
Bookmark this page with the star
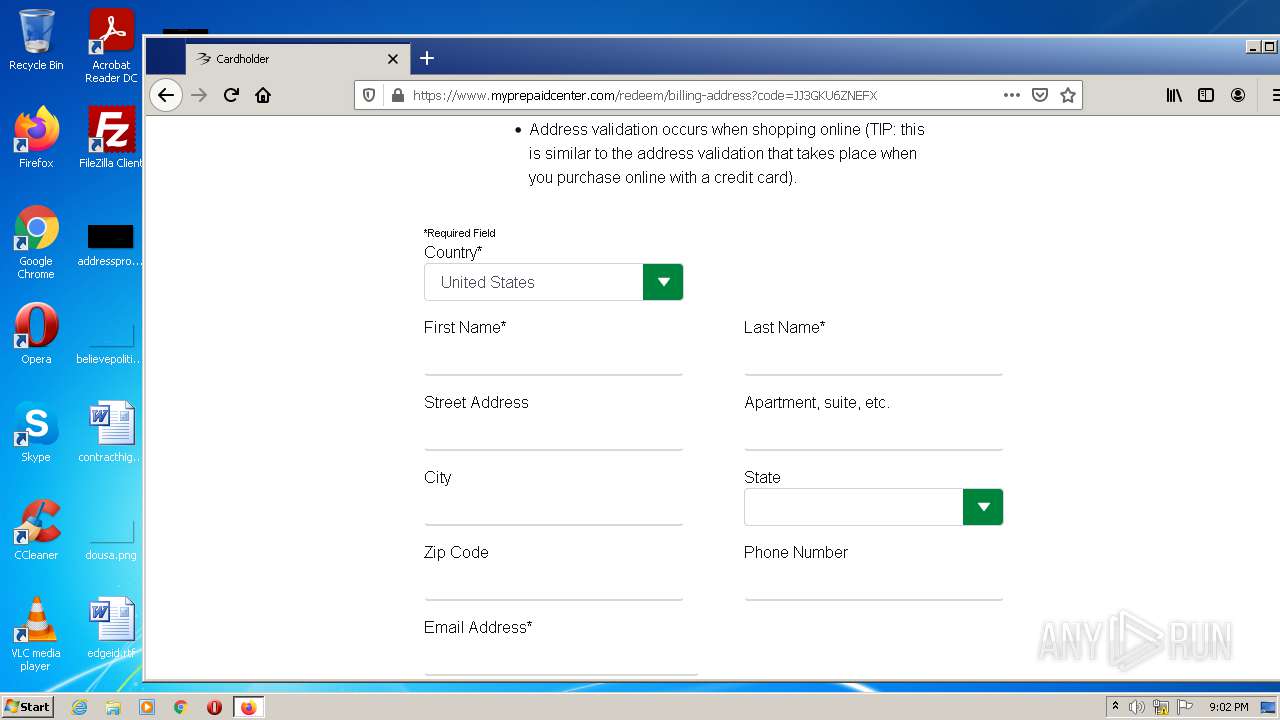pyautogui.click(x=1068, y=95)
